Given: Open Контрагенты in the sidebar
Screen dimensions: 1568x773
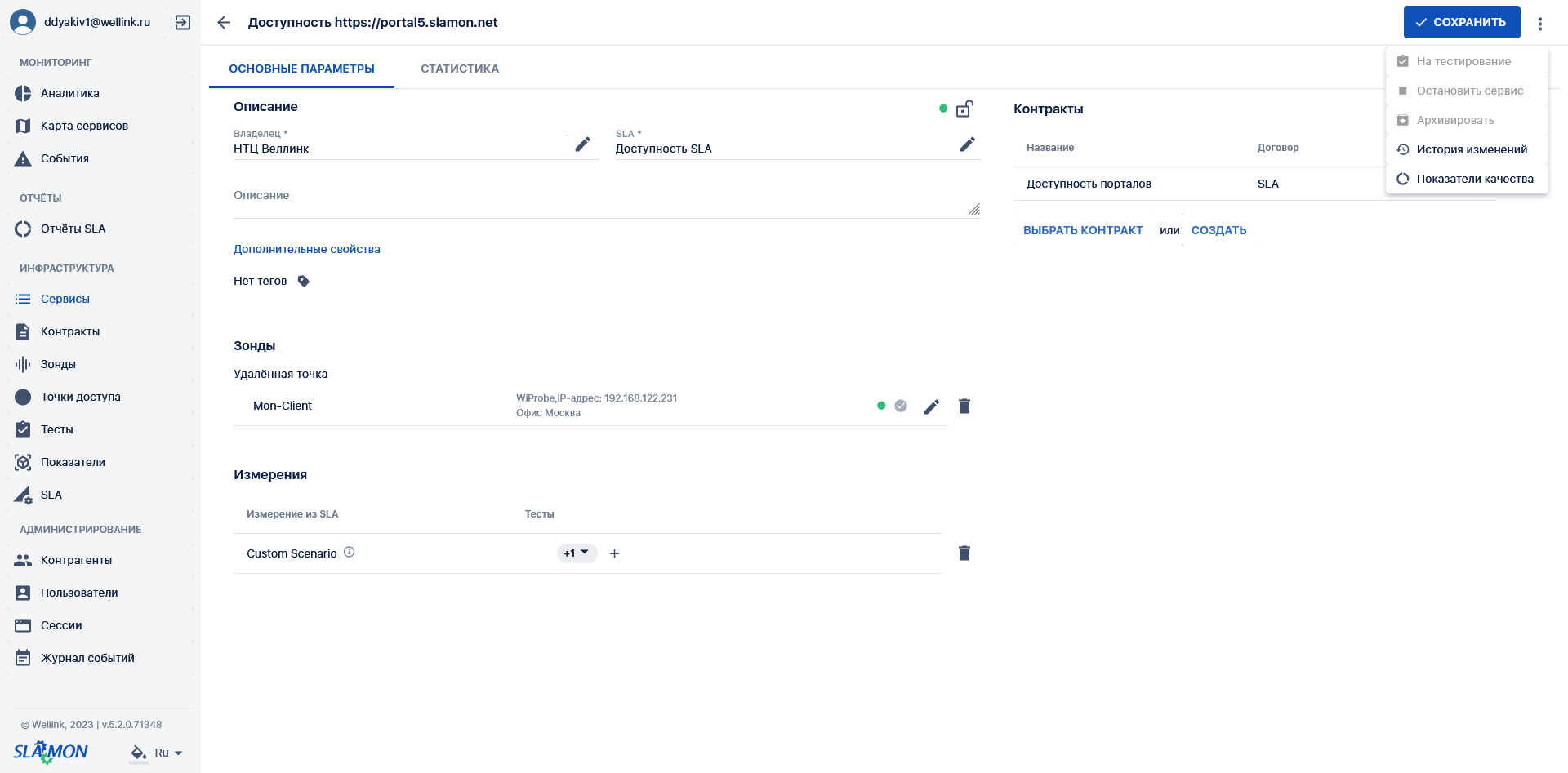Looking at the screenshot, I should pos(101,560).
